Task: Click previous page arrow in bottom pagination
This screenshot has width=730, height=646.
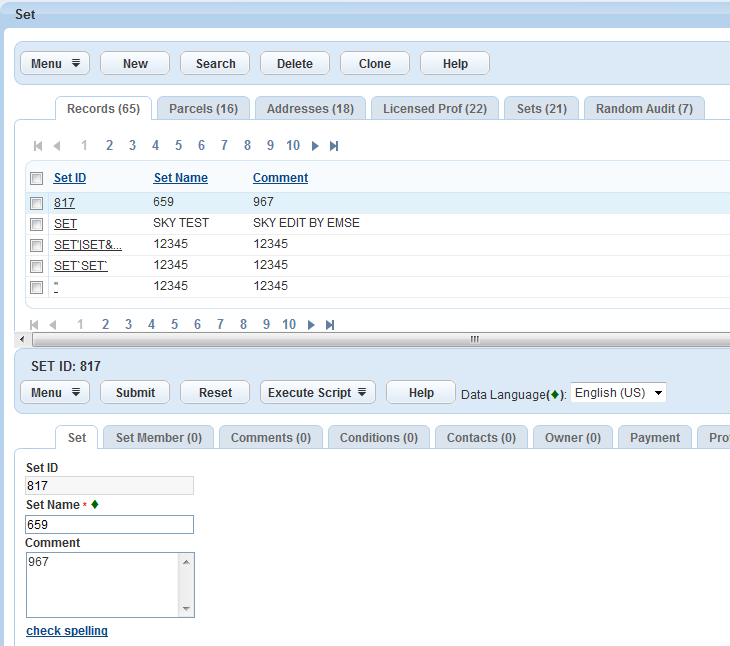Action: tap(53, 325)
